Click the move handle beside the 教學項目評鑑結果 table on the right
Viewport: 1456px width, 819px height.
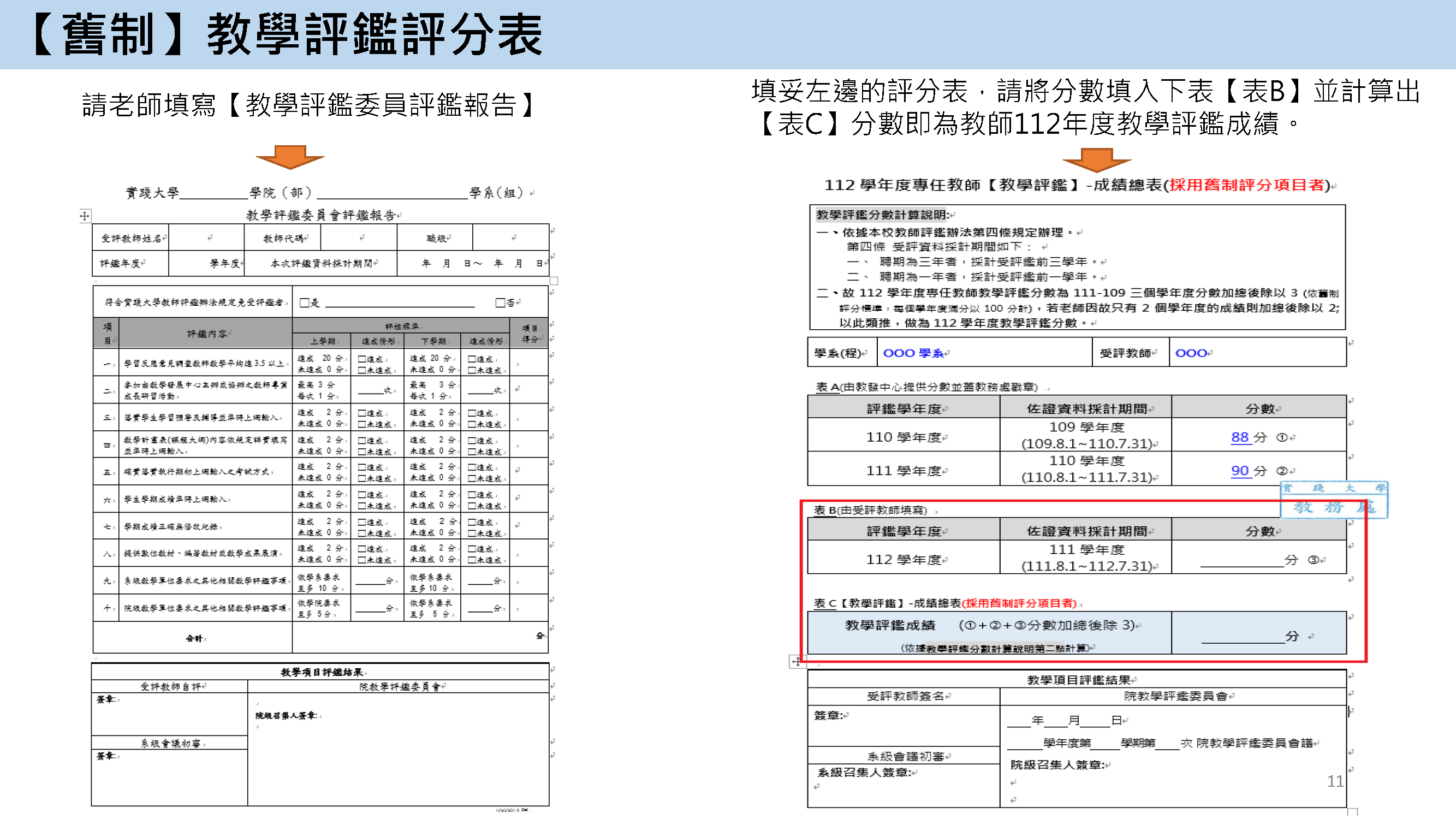(x=797, y=662)
